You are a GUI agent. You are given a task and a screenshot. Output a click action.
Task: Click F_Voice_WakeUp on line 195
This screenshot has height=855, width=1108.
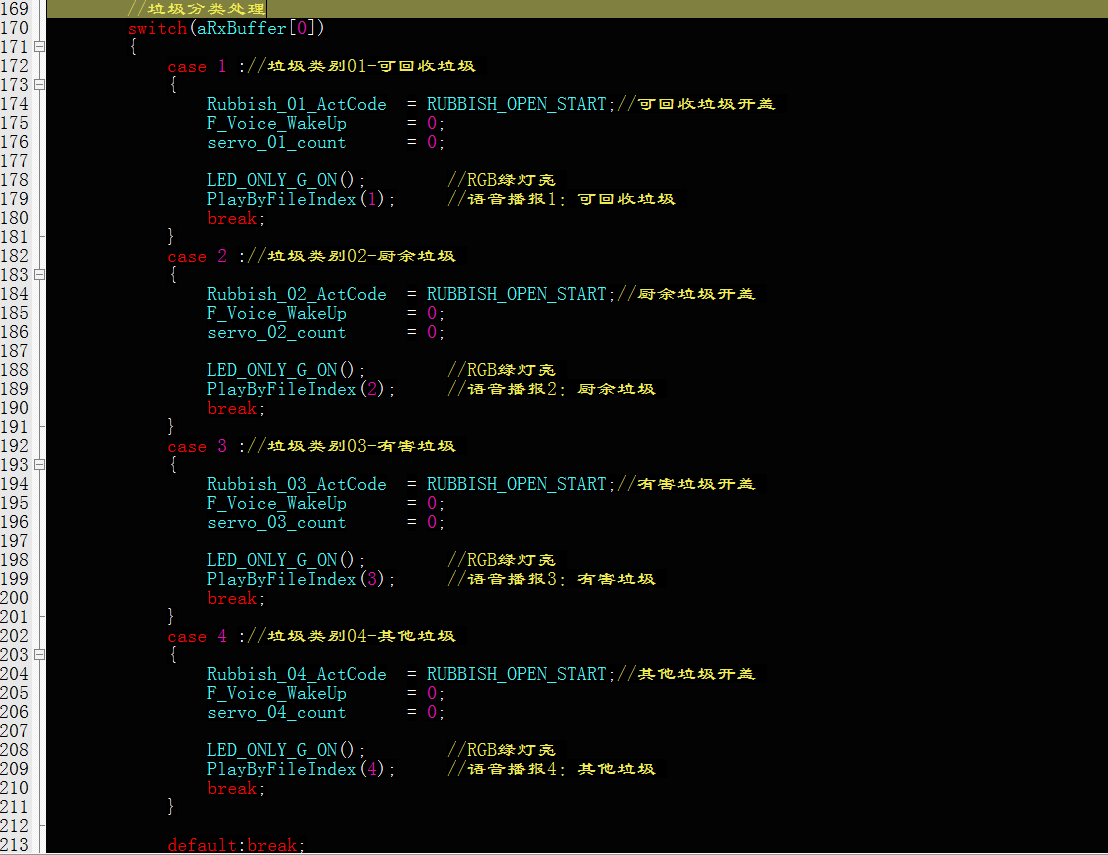[x=277, y=504]
